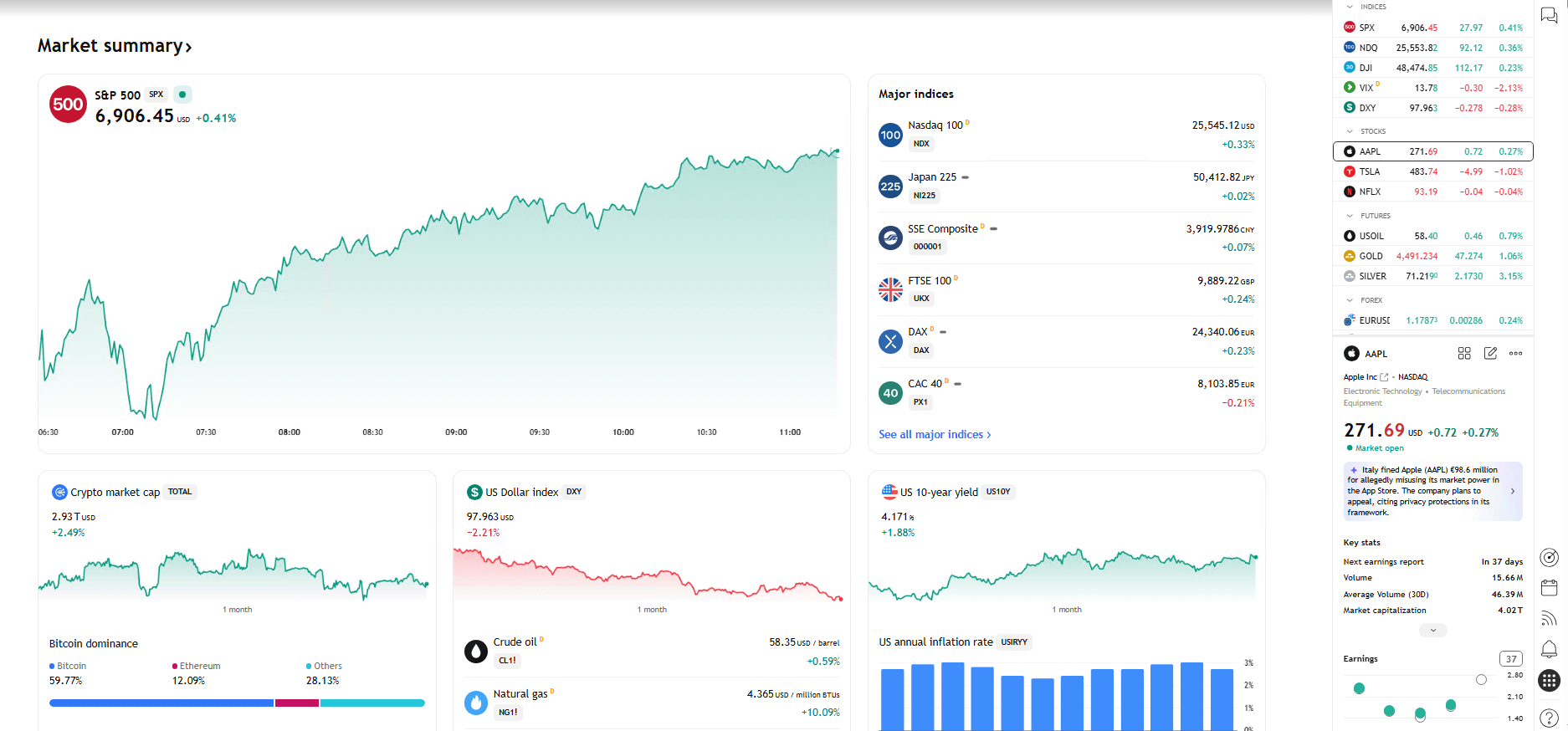
Task: Click the Natural gas flame icon
Action: tap(476, 703)
